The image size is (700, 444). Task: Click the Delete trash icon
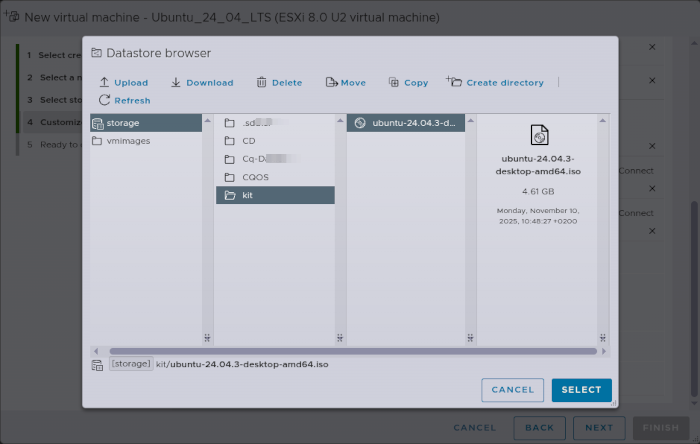point(261,83)
